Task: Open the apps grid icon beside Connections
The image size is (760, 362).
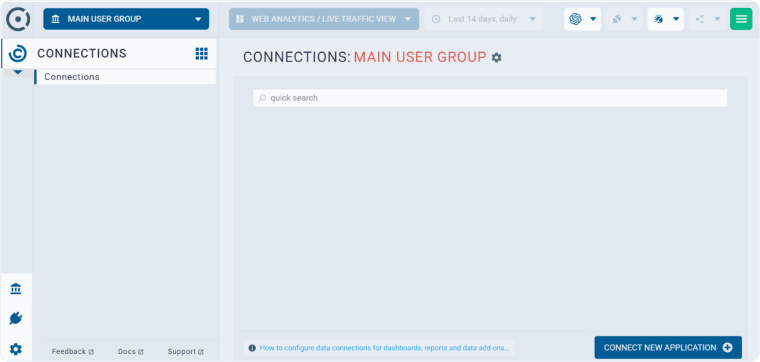Action: [x=202, y=53]
